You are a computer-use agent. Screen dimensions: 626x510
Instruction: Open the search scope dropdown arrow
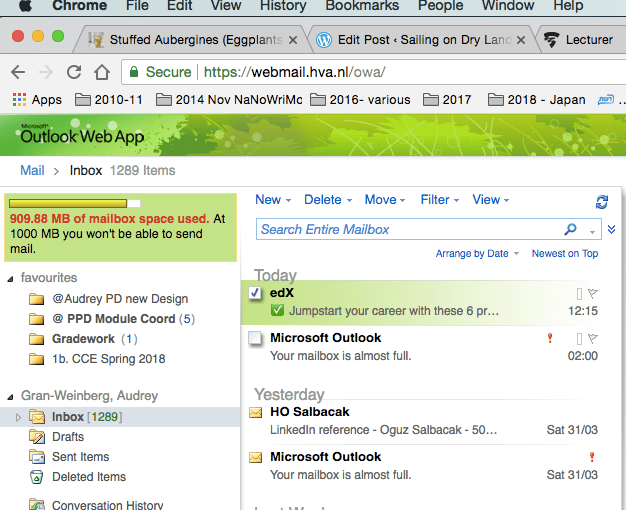(592, 232)
